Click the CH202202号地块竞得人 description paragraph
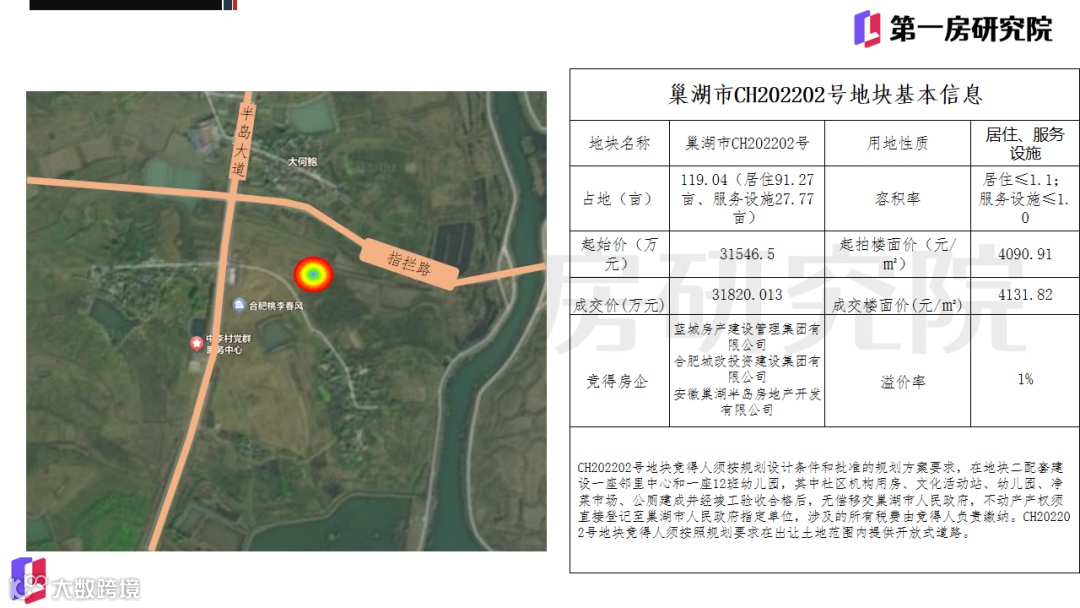1080x608 pixels. pos(824,500)
